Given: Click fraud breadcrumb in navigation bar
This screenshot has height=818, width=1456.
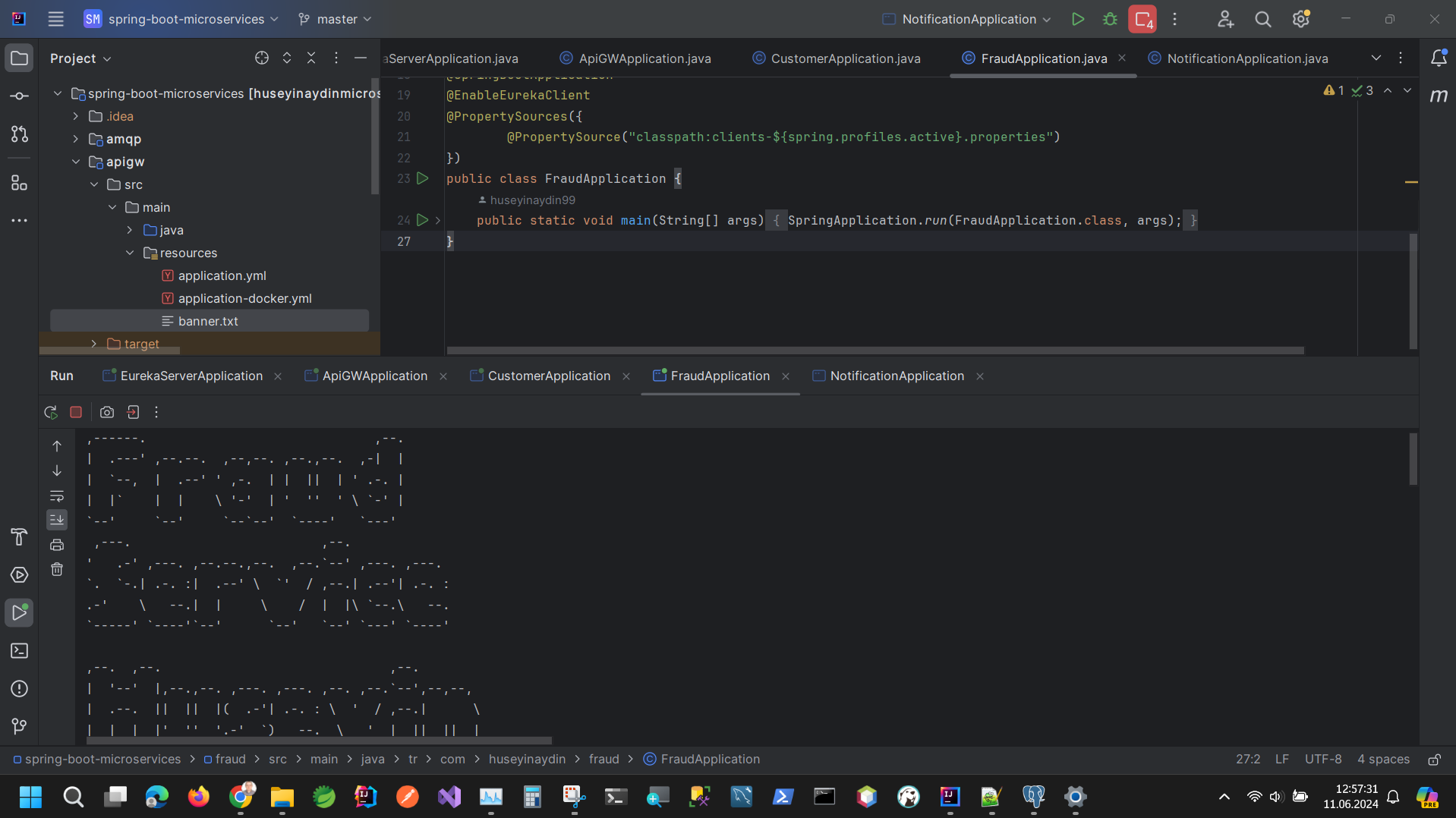Looking at the screenshot, I should 225,760.
